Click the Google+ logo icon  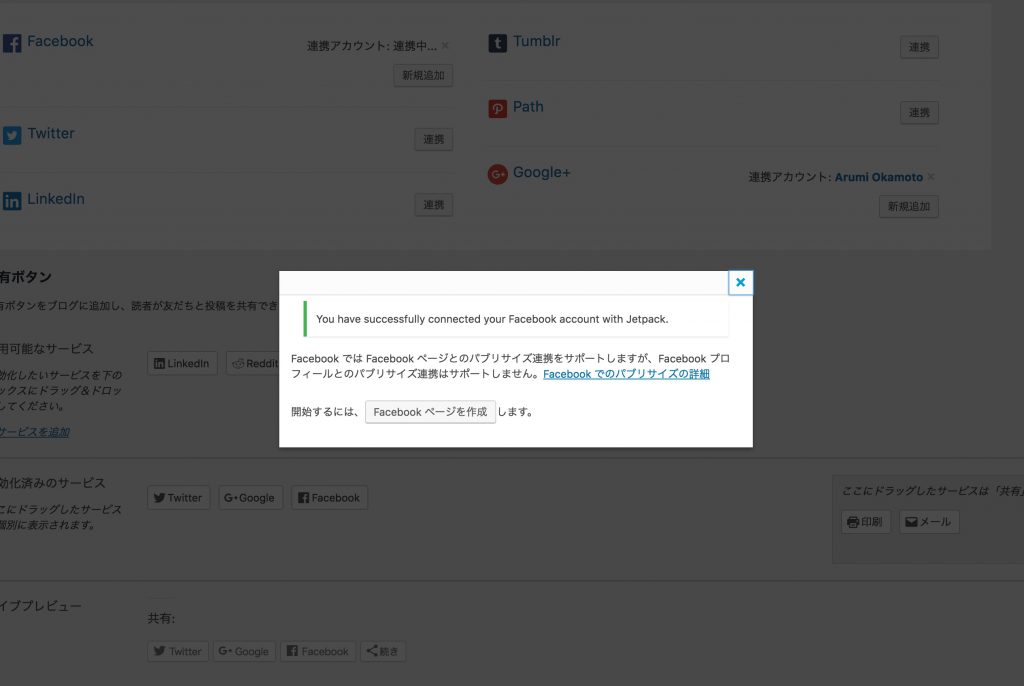pos(498,174)
